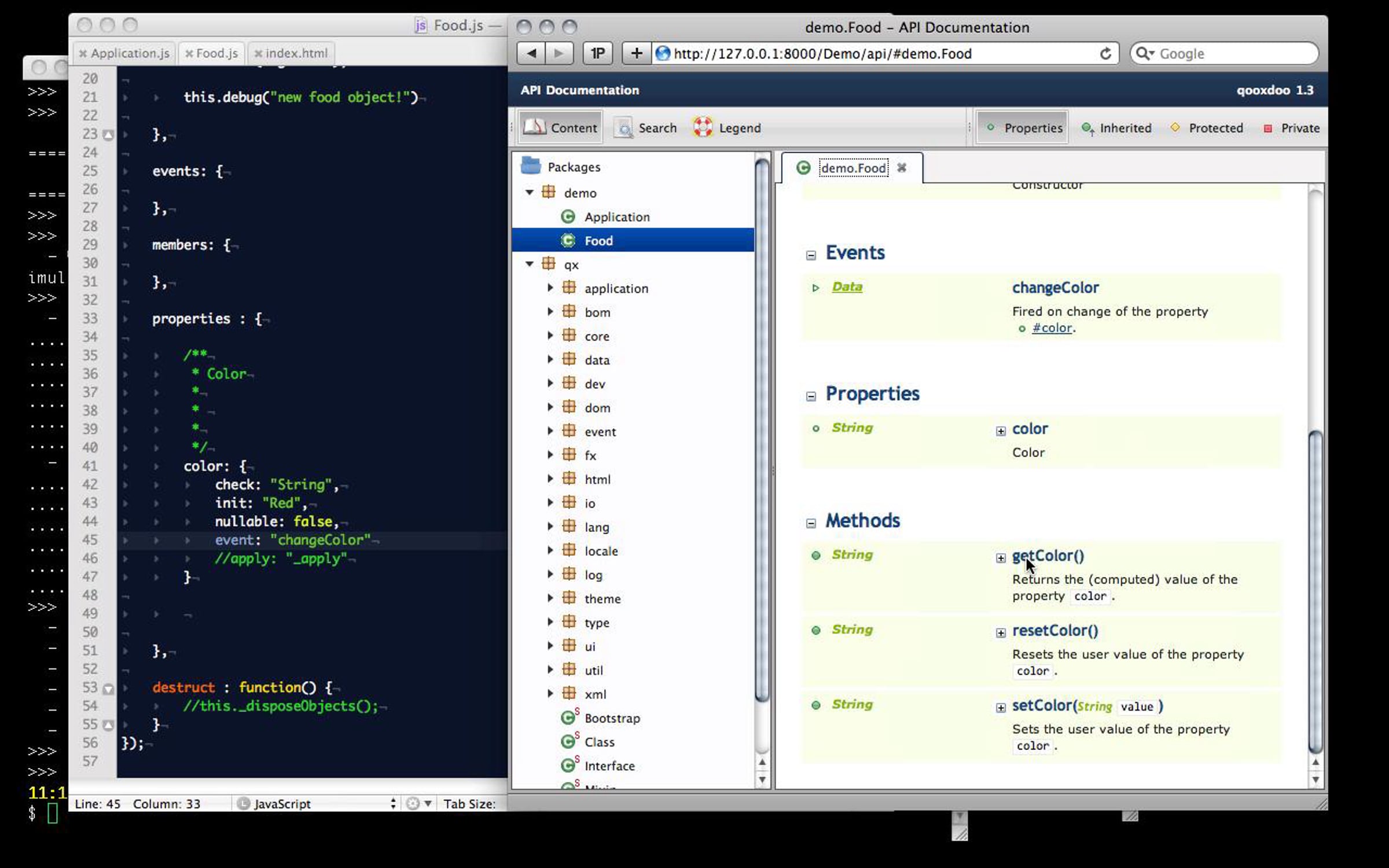Viewport: 1389px width, 868px height.
Task: Toggle the Private members filter
Action: click(x=1291, y=128)
